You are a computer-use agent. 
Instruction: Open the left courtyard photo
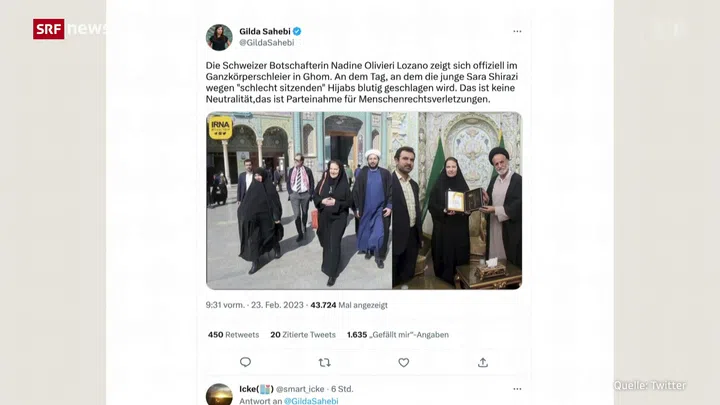tap(299, 201)
